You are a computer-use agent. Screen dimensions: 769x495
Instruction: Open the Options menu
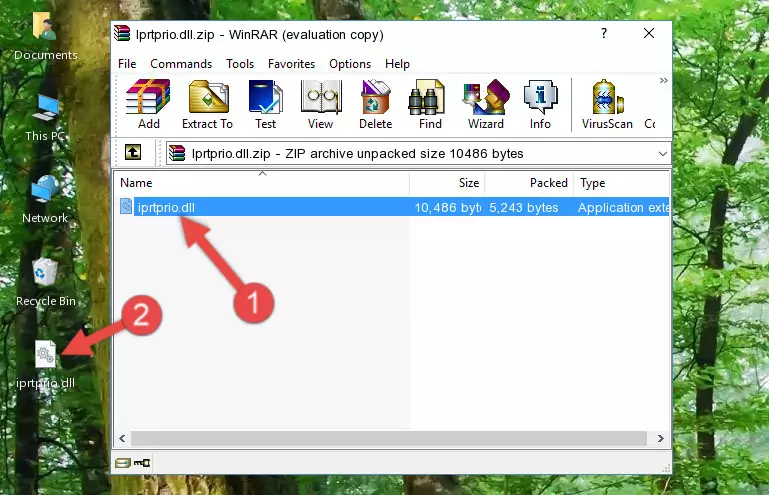click(350, 64)
